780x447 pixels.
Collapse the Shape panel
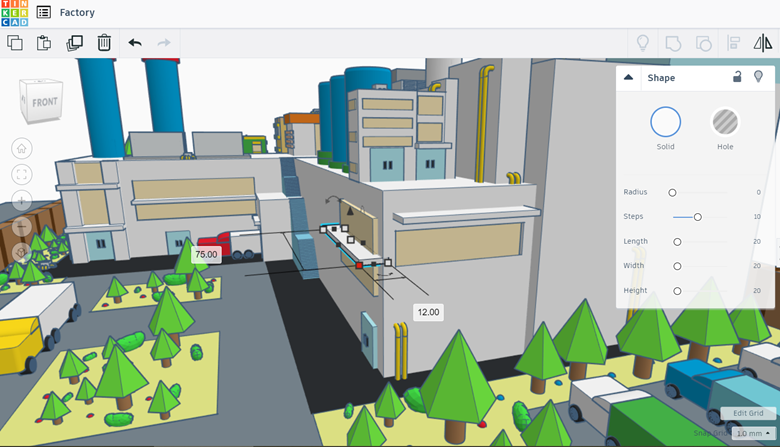(x=628, y=78)
